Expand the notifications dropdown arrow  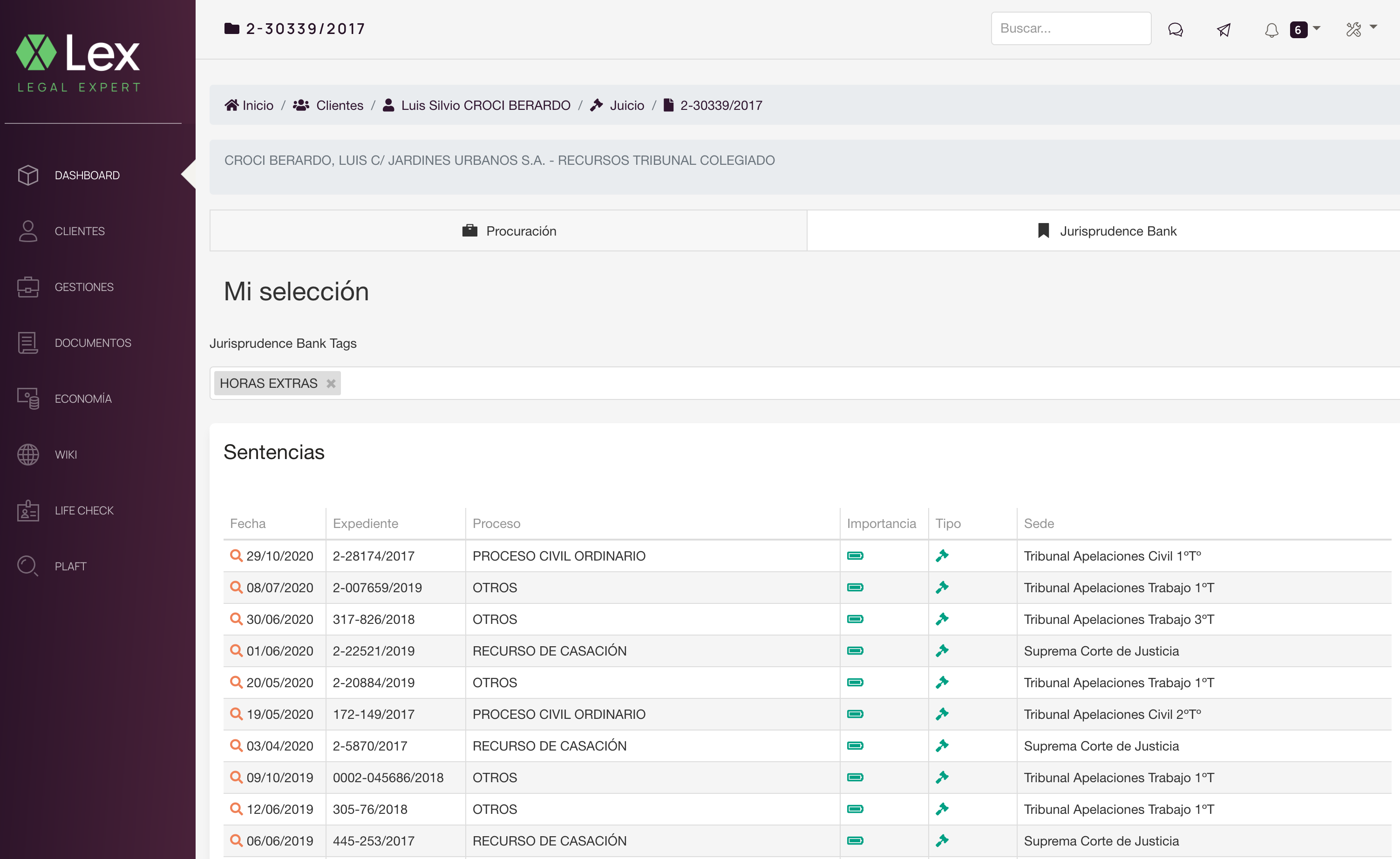click(1317, 28)
